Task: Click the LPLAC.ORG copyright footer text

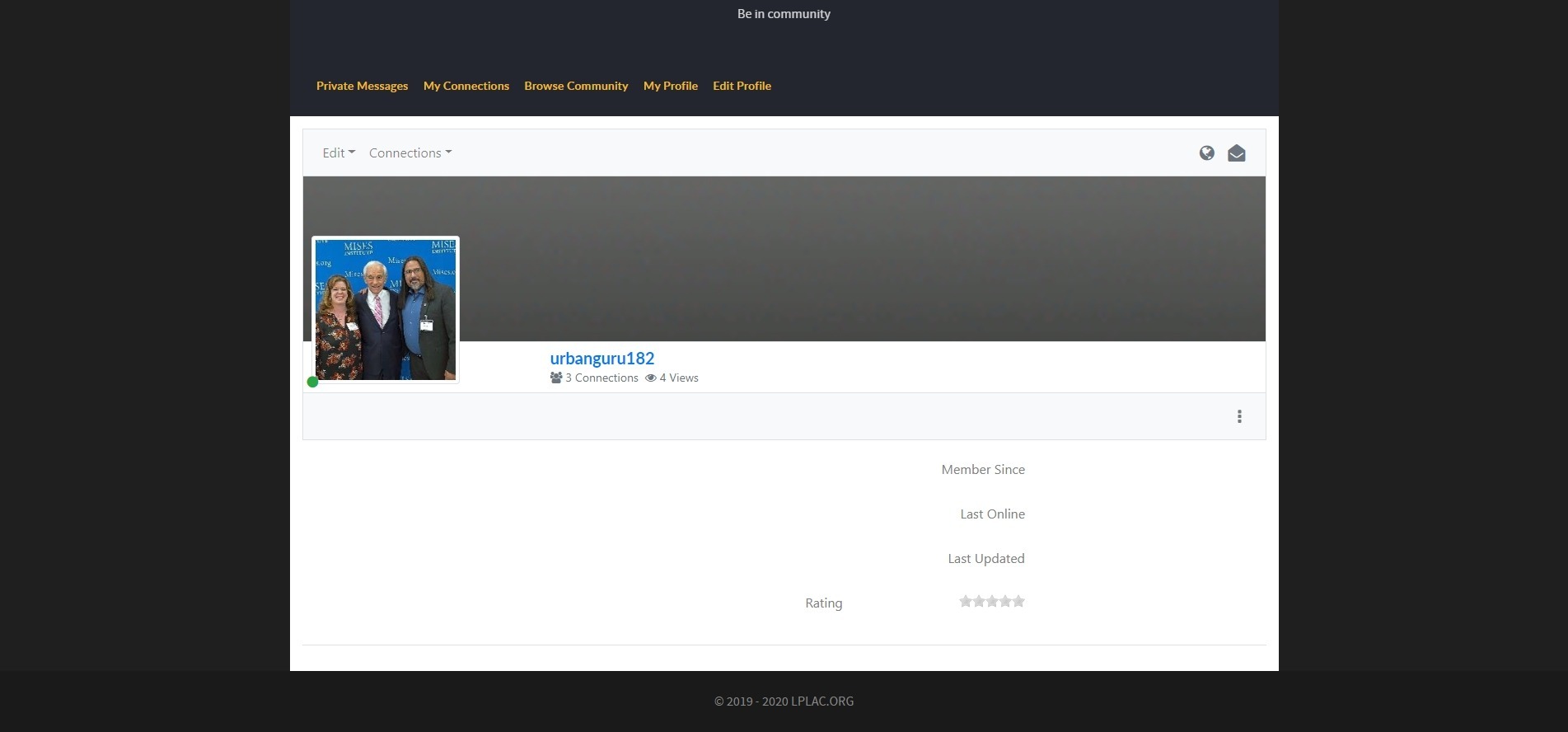Action: (x=784, y=701)
